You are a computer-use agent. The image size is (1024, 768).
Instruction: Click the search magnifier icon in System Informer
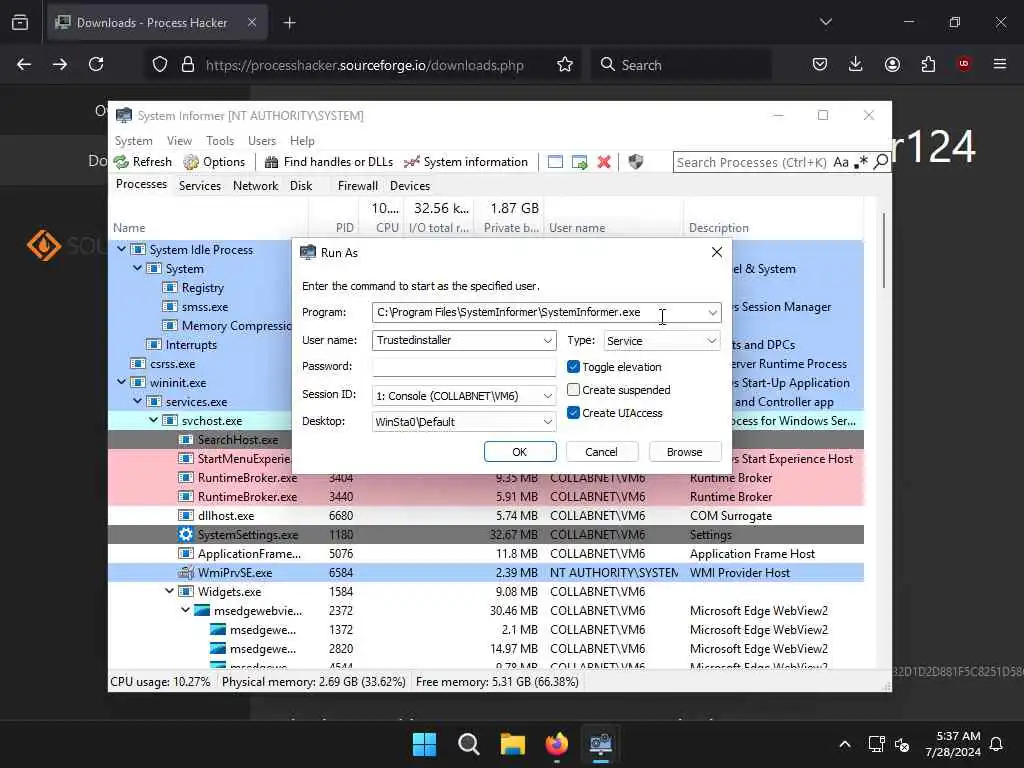click(881, 161)
